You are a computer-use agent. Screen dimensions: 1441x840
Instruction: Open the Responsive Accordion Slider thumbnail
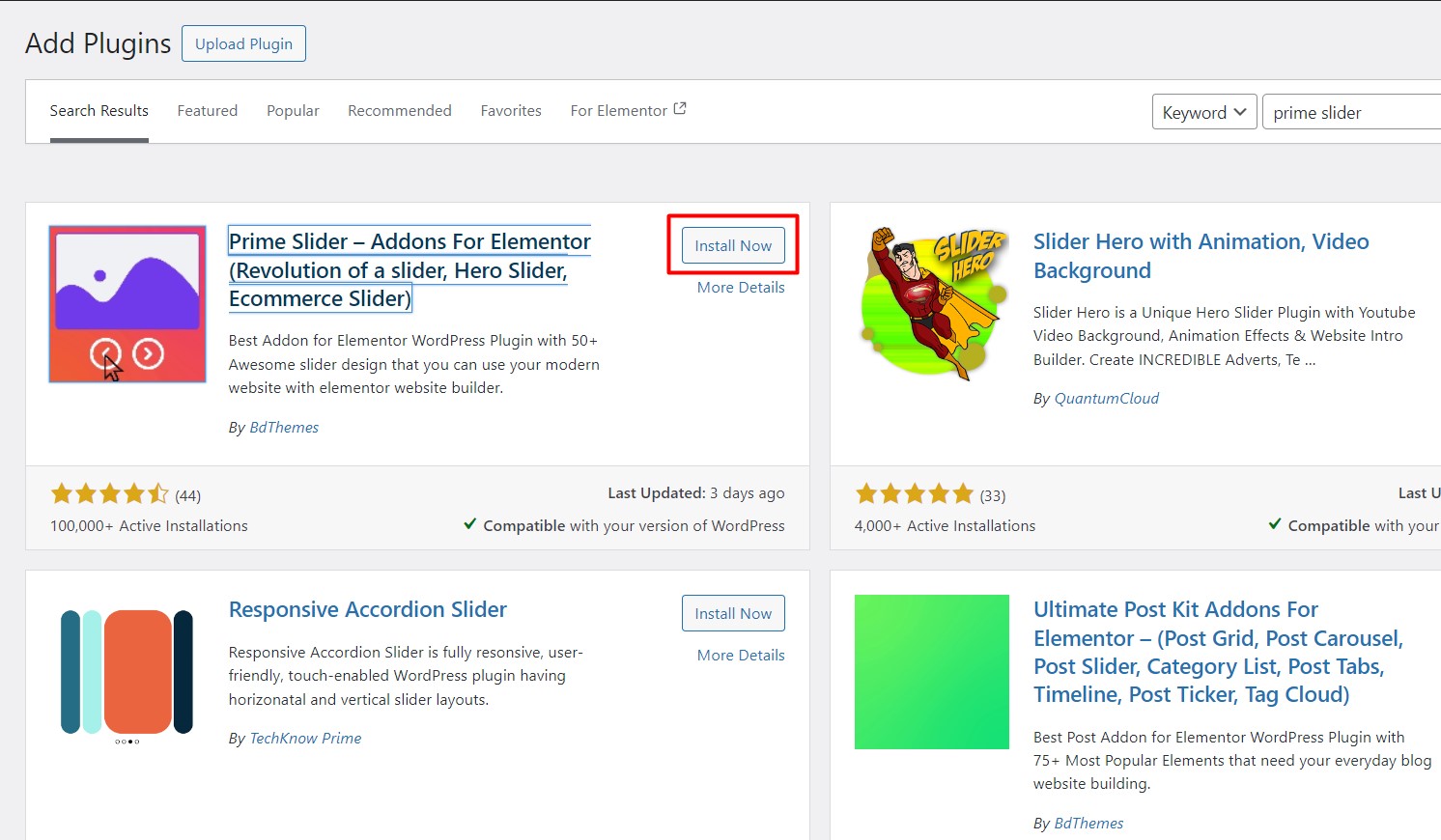pos(127,672)
